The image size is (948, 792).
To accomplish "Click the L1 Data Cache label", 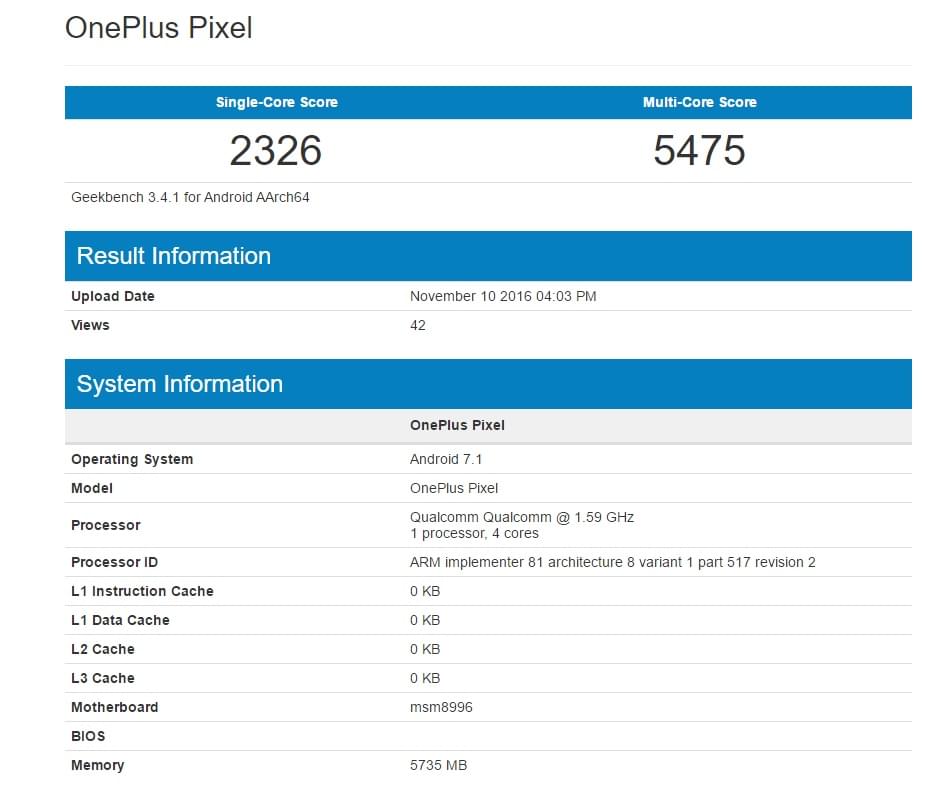I will pyautogui.click(x=120, y=620).
